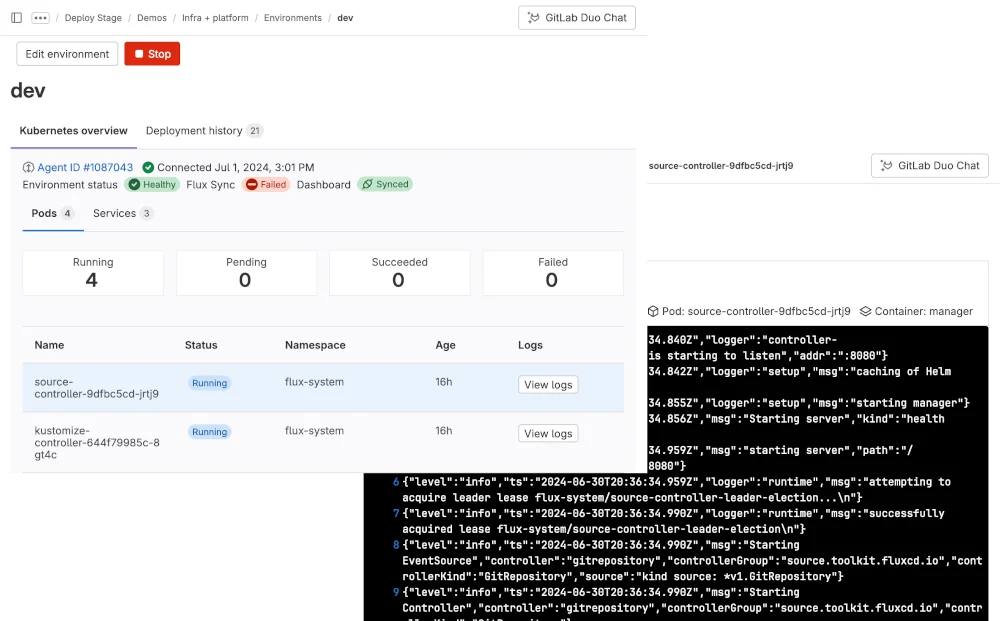This screenshot has width=1000, height=621.
Task: View logs for kustomize-controller pod
Action: tap(548, 434)
